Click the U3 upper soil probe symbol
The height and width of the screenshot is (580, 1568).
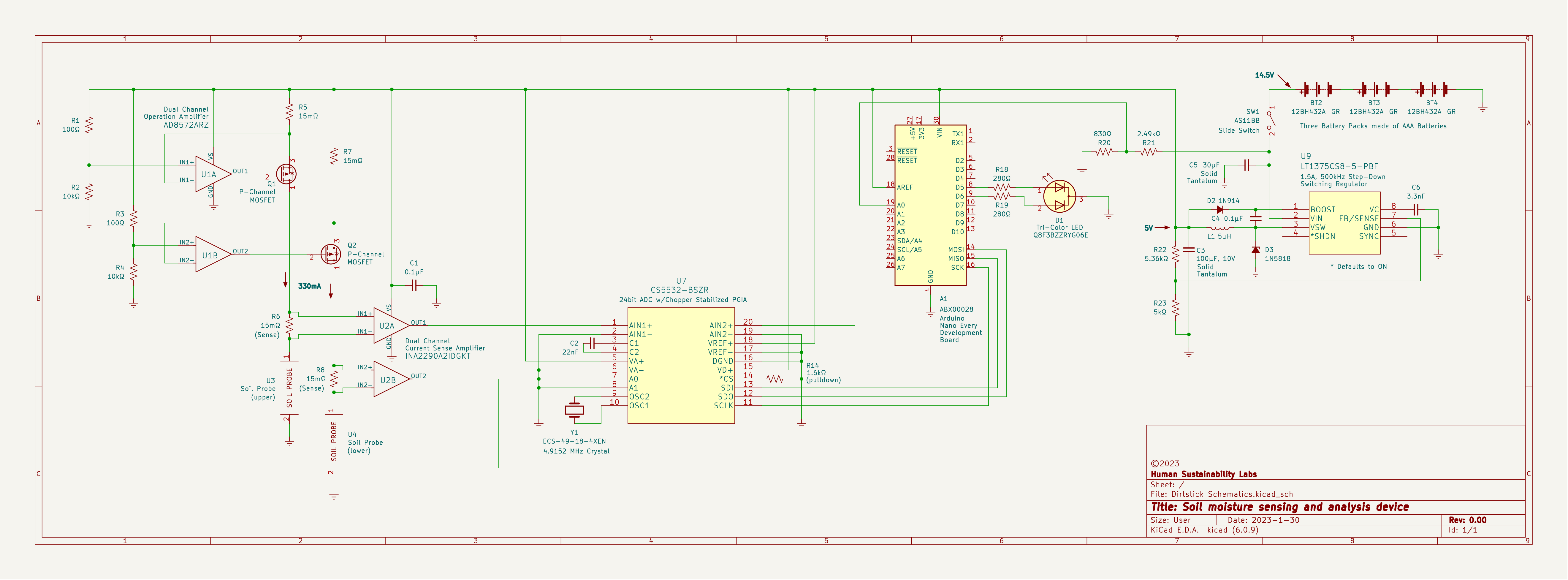tap(289, 388)
